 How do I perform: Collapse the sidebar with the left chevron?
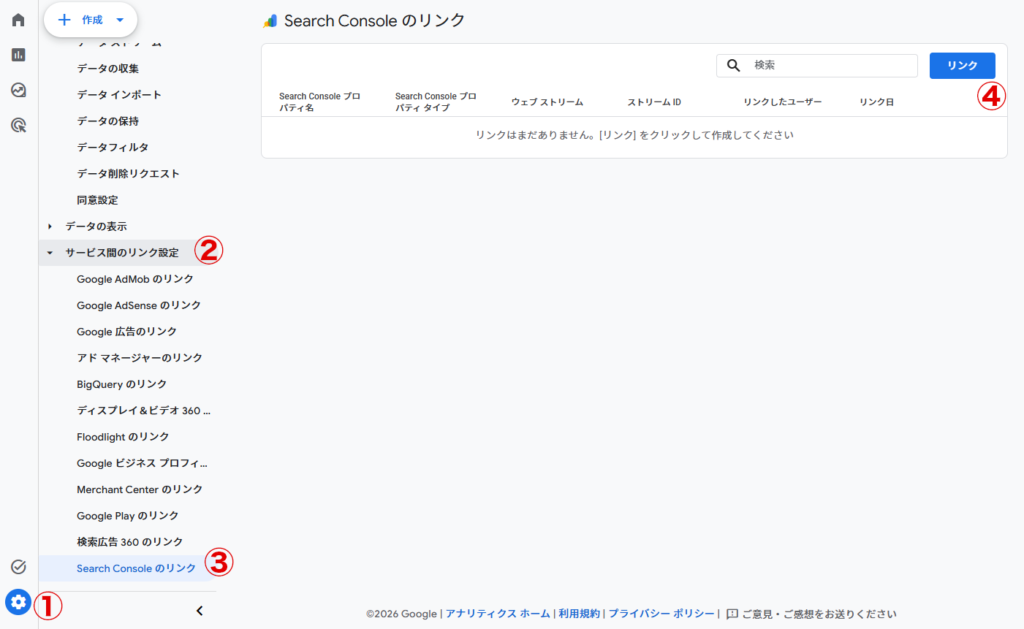(199, 611)
